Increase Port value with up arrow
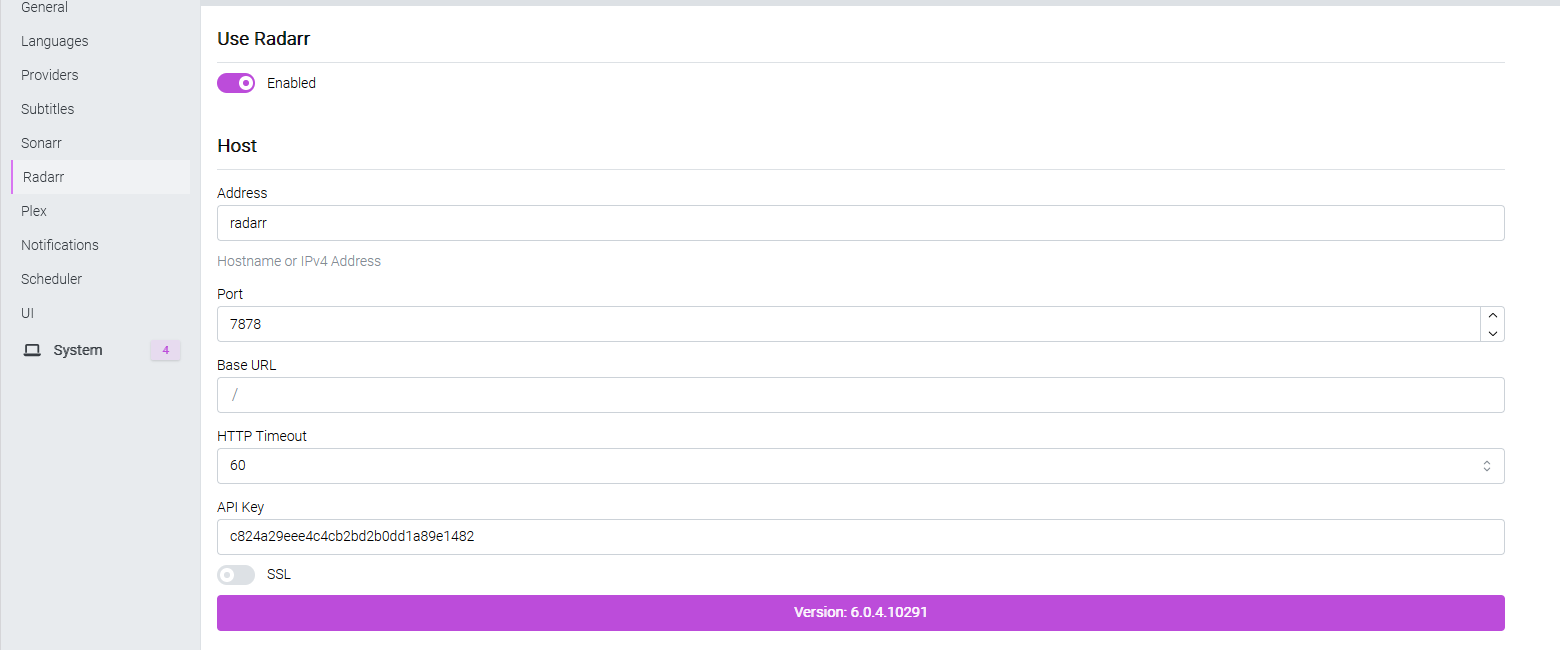This screenshot has width=1560, height=650. click(x=1492, y=315)
